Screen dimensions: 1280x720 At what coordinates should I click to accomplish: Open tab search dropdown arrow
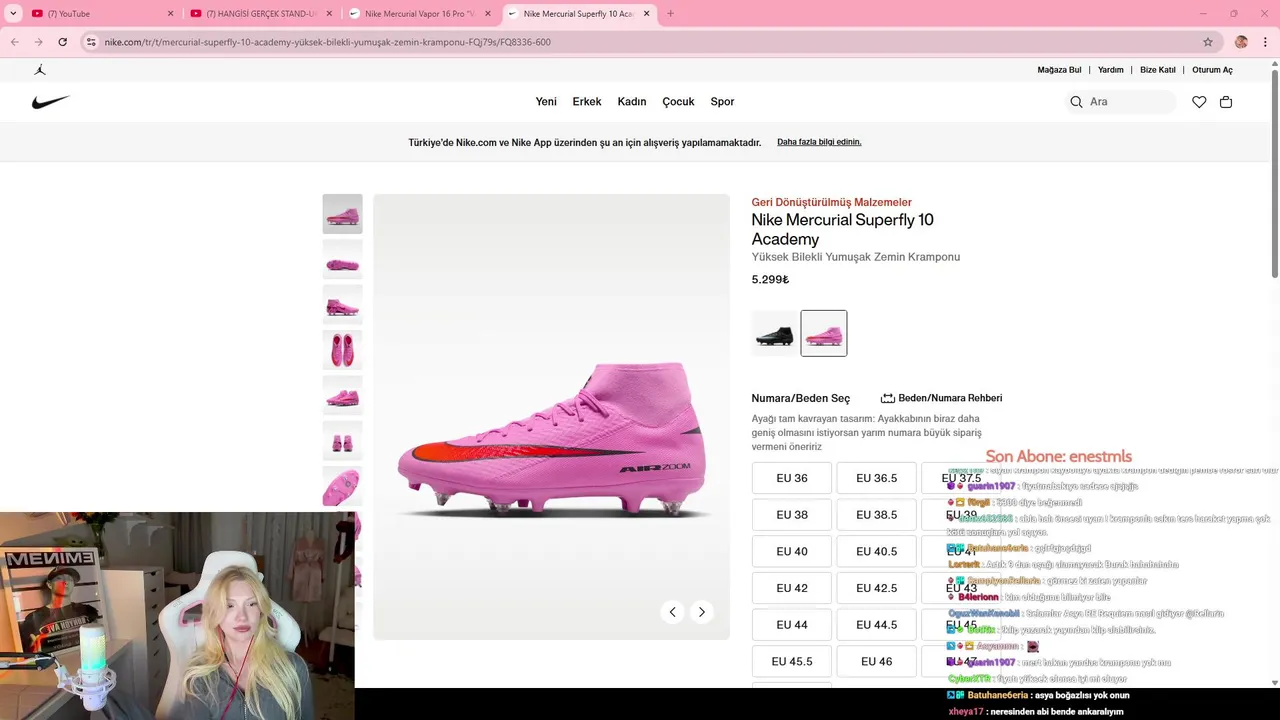13,13
